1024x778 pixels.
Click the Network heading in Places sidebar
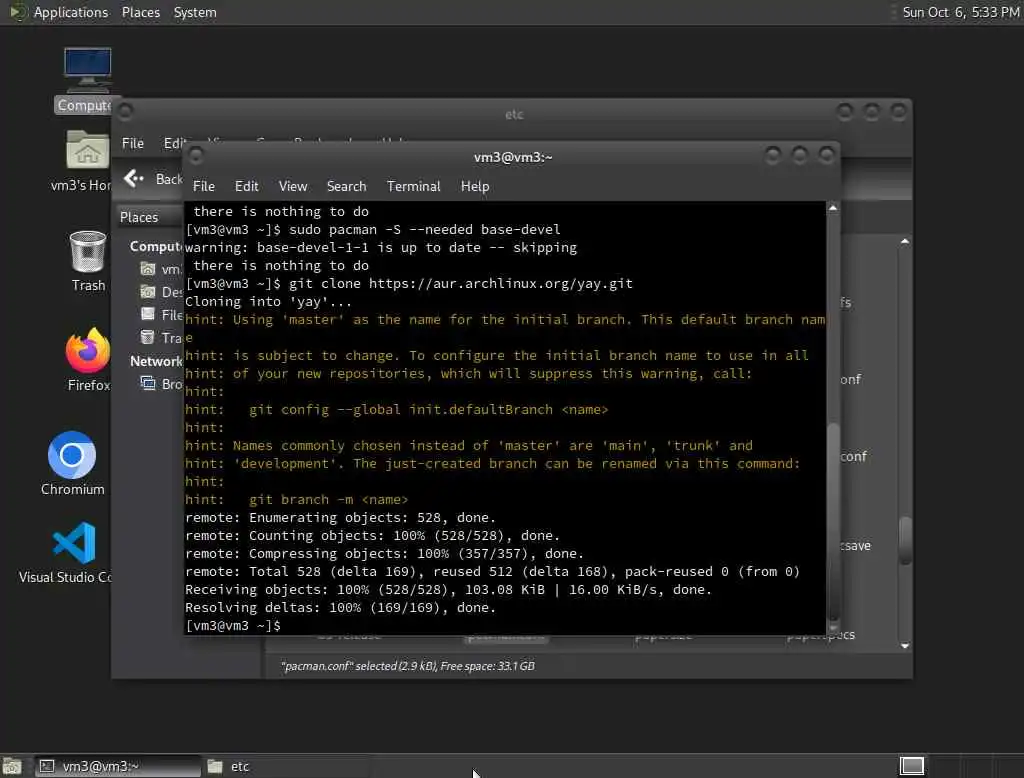(155, 361)
